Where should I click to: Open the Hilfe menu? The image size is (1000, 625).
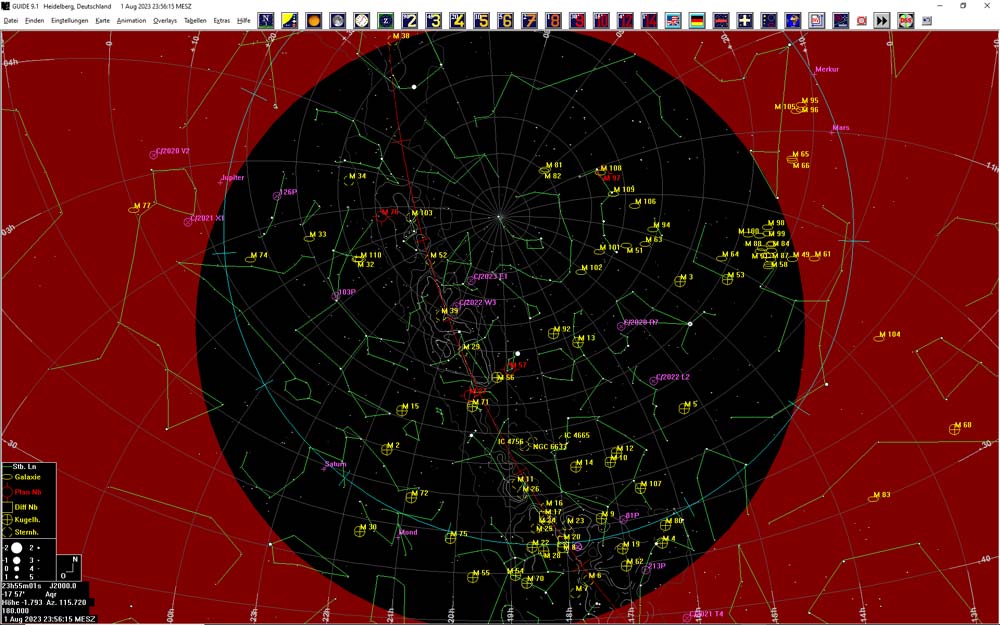click(x=244, y=20)
